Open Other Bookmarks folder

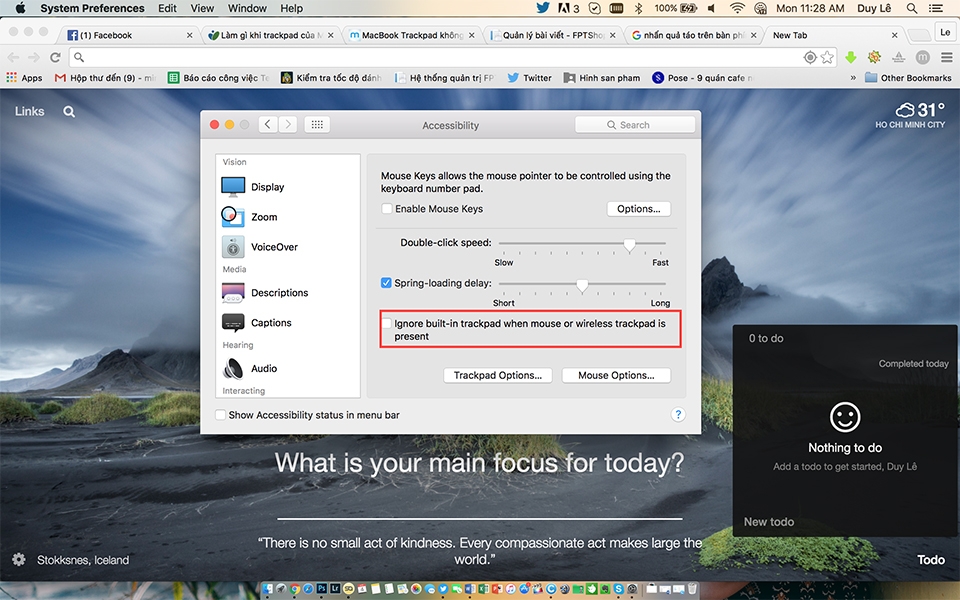point(909,78)
